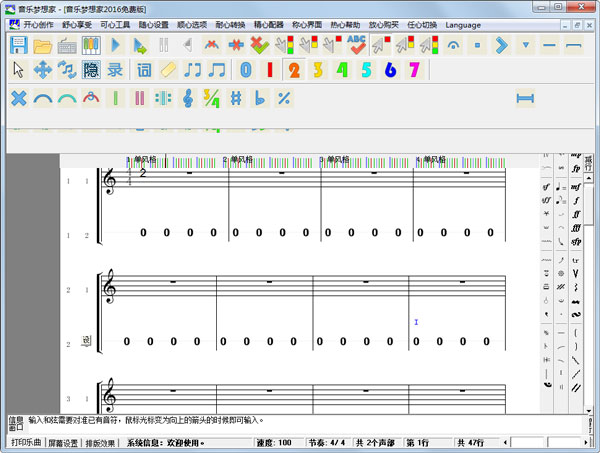Run the ABC spell check icon
600x453 pixels.
tap(356, 44)
